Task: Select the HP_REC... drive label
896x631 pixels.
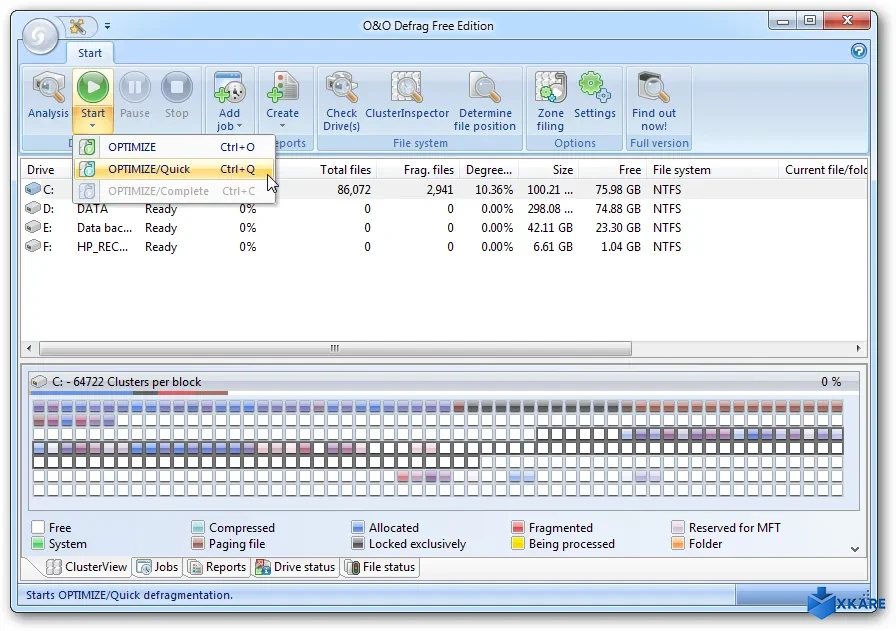Action: [102, 247]
